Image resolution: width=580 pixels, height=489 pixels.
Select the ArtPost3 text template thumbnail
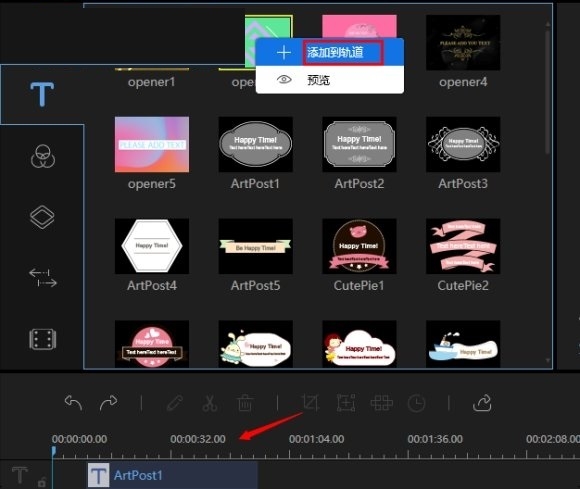pos(463,144)
